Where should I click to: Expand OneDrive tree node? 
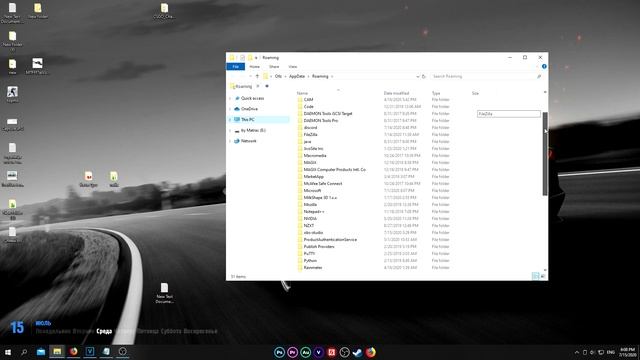(x=230, y=109)
